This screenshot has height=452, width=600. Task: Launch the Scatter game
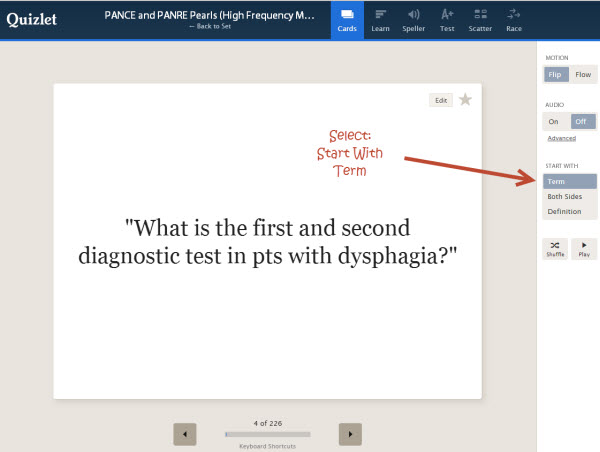pyautogui.click(x=480, y=20)
